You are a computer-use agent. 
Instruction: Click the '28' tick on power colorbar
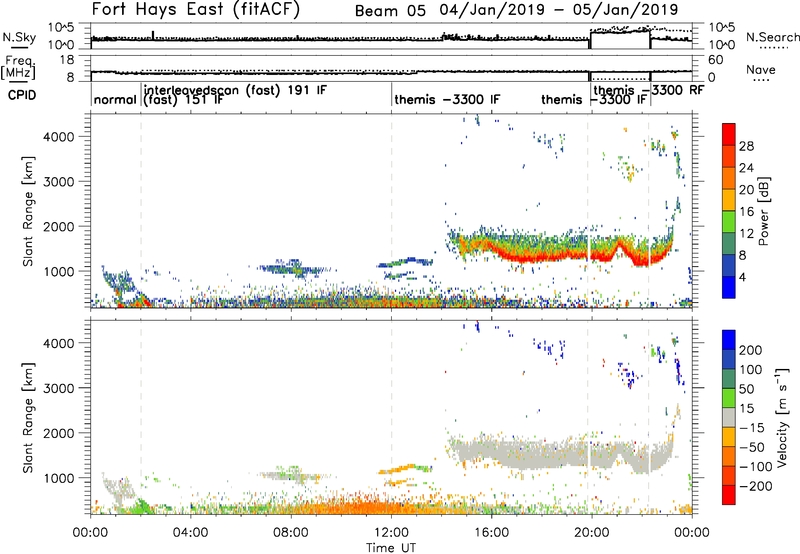click(x=746, y=146)
